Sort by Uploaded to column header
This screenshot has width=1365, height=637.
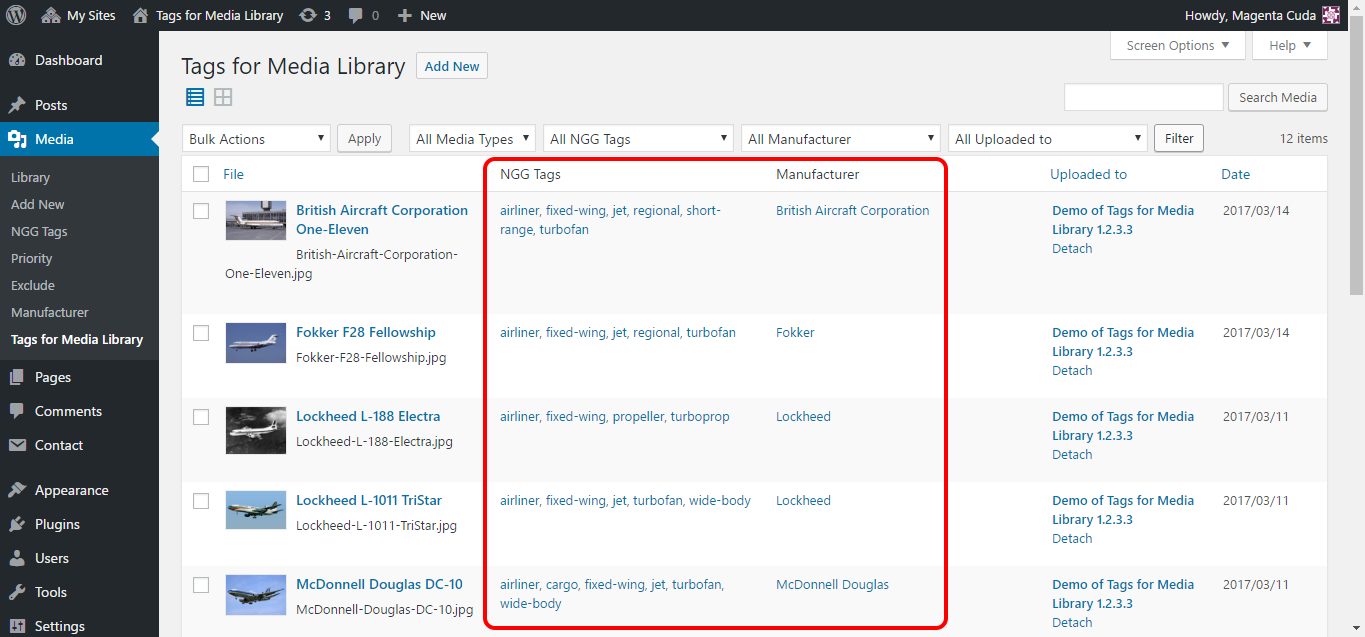point(1088,174)
